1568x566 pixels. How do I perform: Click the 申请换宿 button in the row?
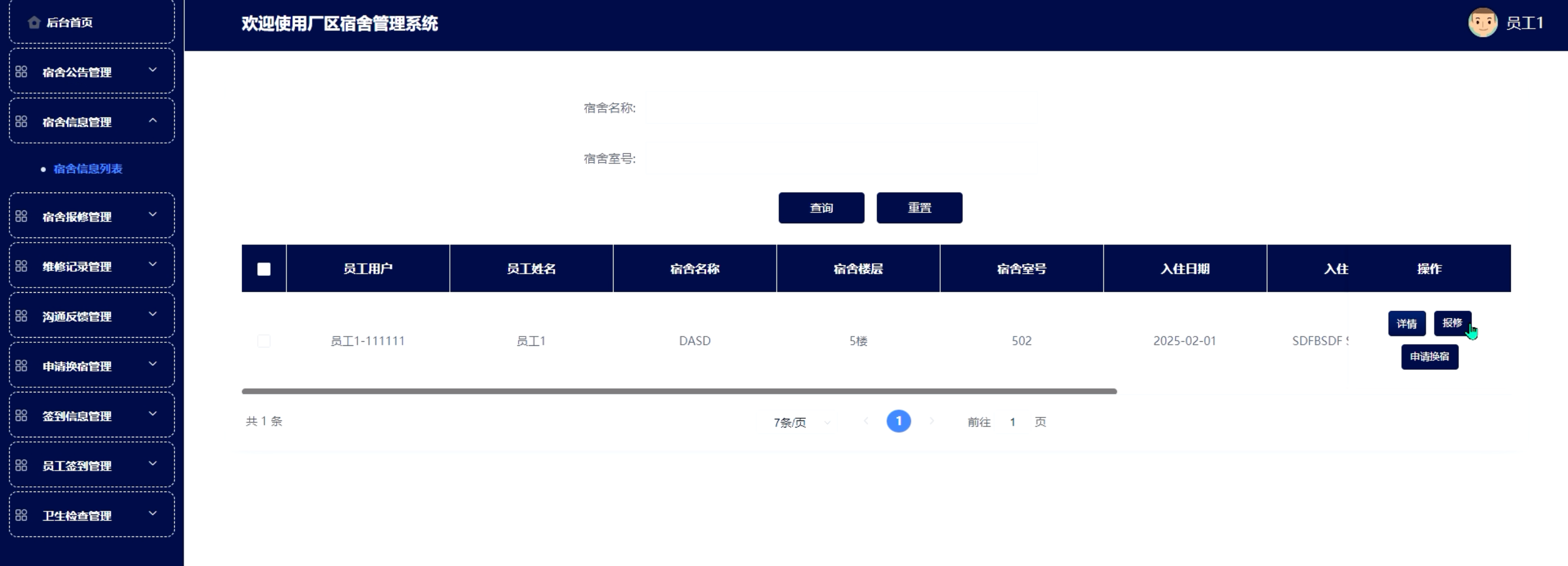coord(1429,357)
